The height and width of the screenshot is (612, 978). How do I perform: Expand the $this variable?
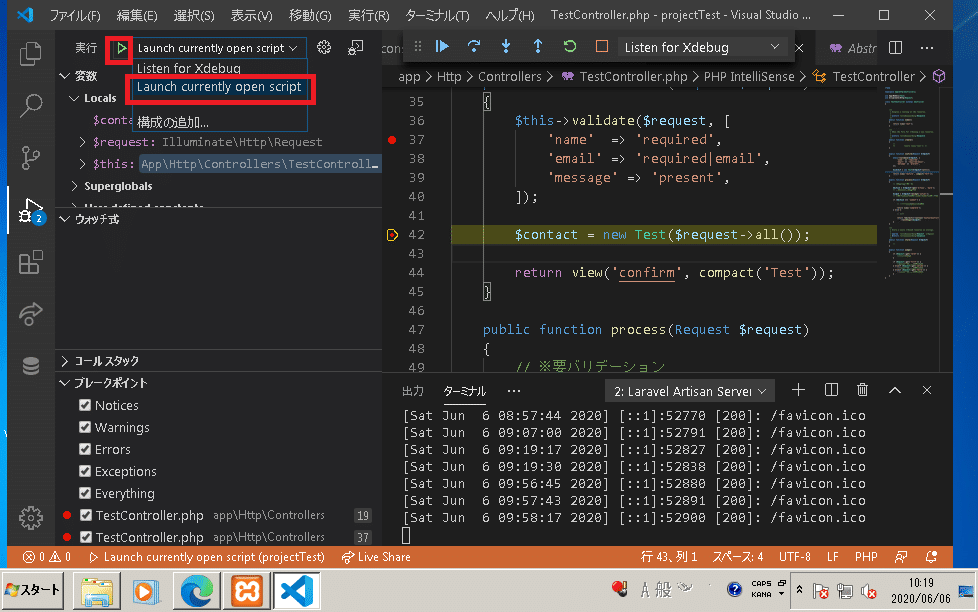pyautogui.click(x=82, y=164)
